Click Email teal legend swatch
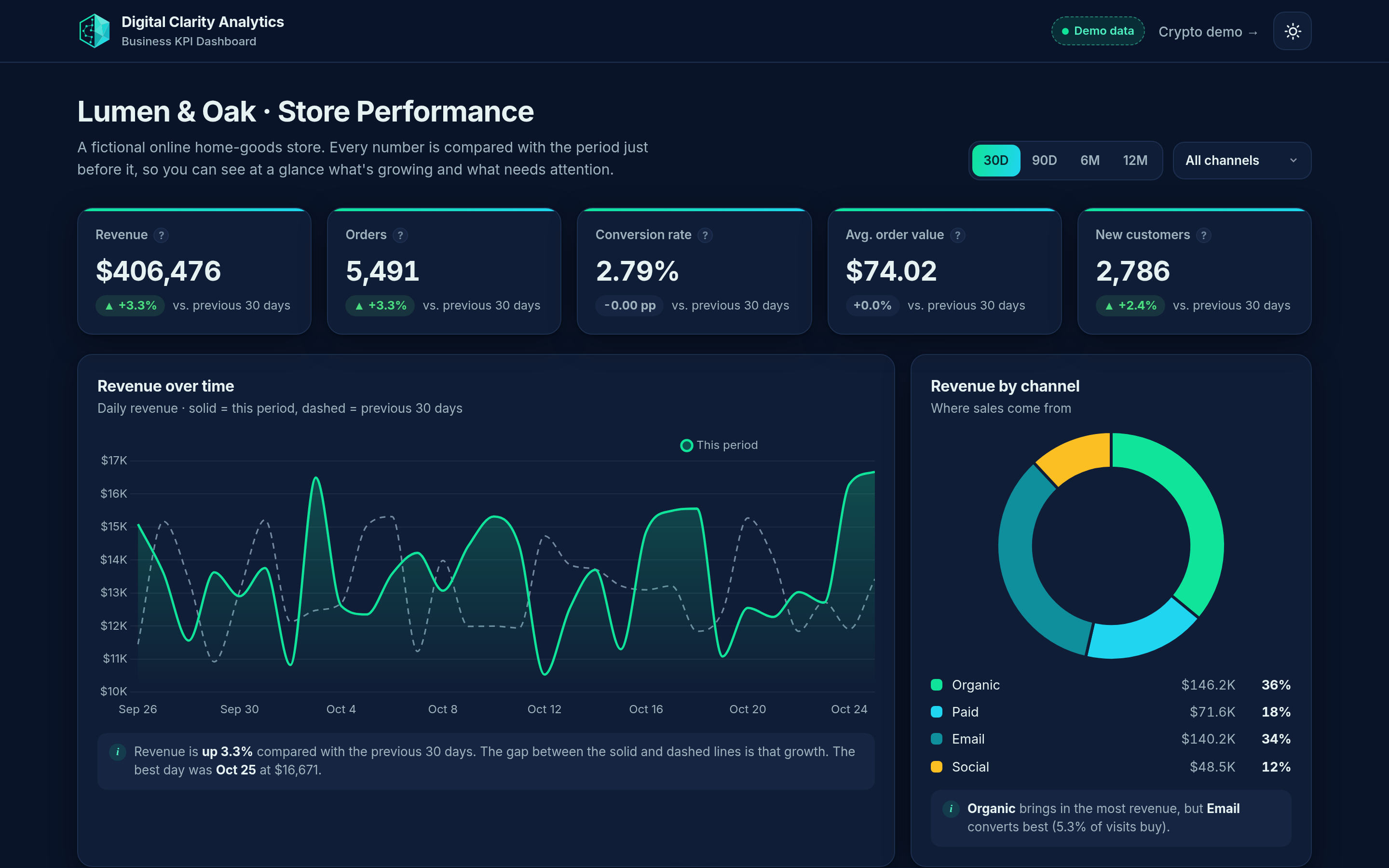This screenshot has width=1389, height=868. pyautogui.click(x=937, y=739)
